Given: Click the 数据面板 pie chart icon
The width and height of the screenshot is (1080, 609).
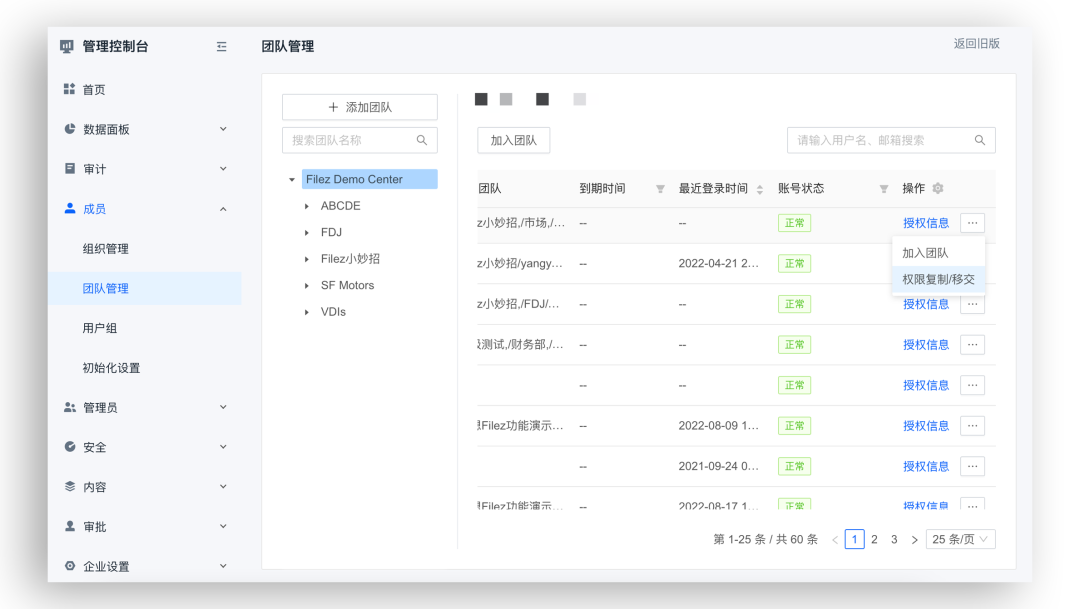Looking at the screenshot, I should point(70,129).
